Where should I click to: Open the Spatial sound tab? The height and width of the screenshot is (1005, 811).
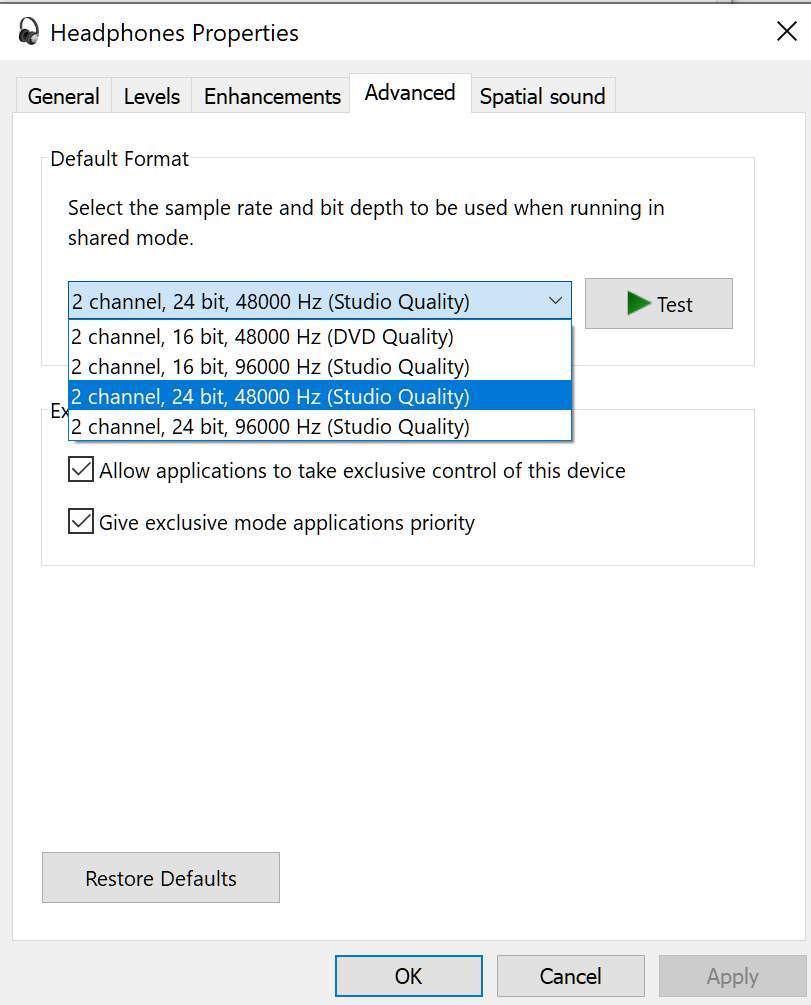[542, 97]
